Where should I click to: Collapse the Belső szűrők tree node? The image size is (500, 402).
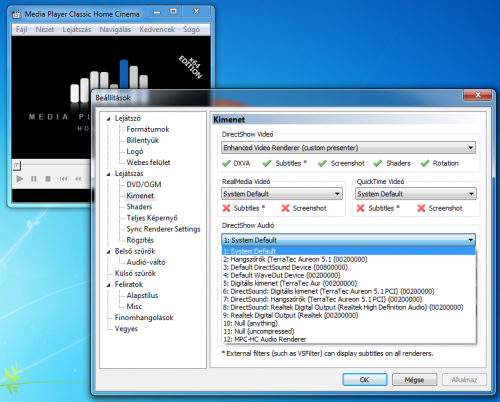point(108,252)
